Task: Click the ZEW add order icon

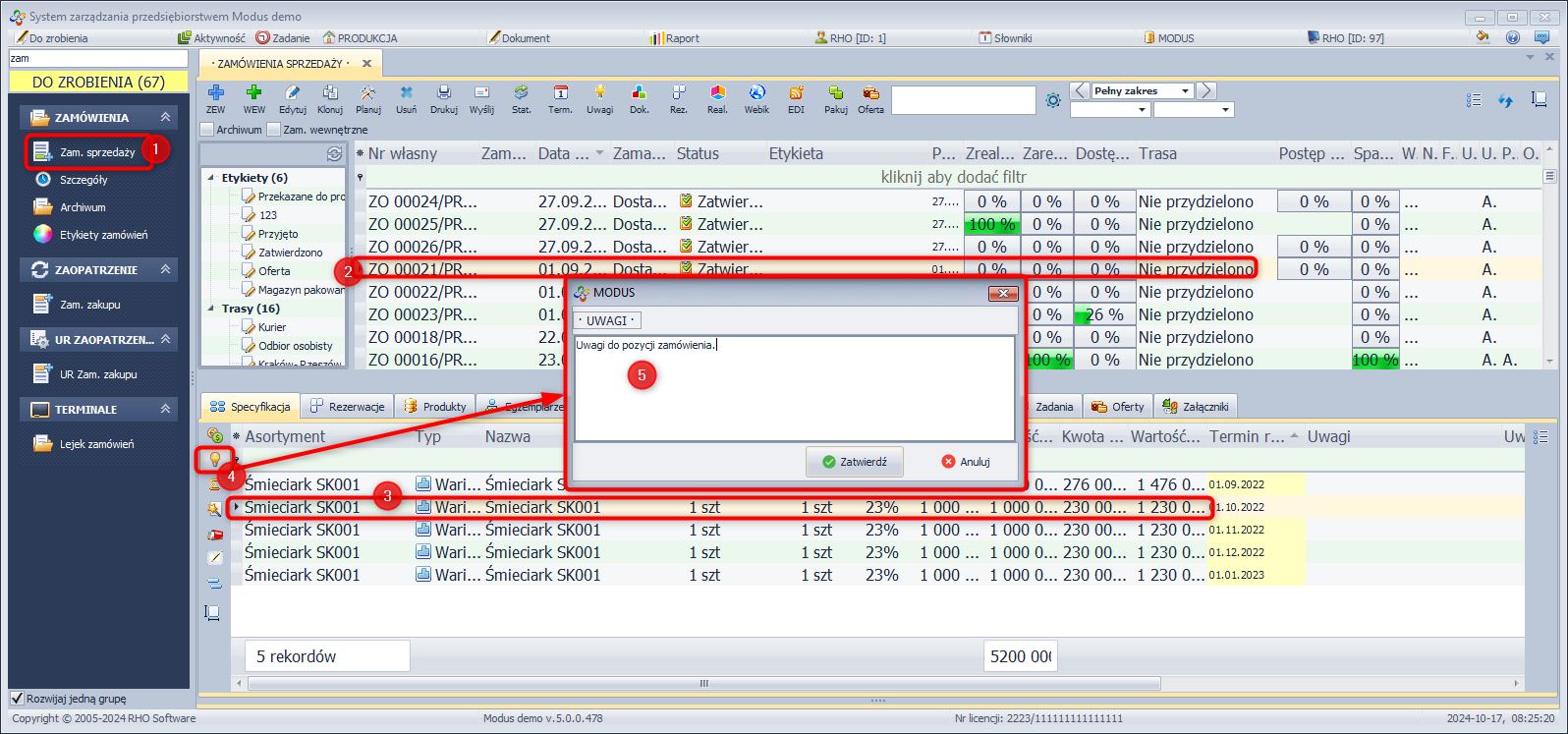Action: 215,93
